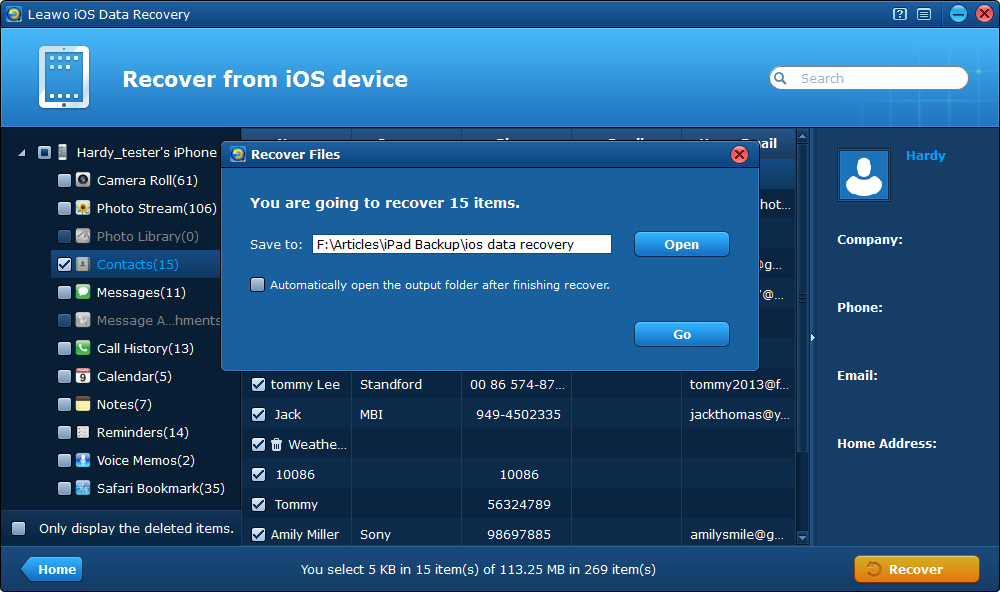
Task: Click the Hardy contact avatar picture
Action: click(864, 175)
